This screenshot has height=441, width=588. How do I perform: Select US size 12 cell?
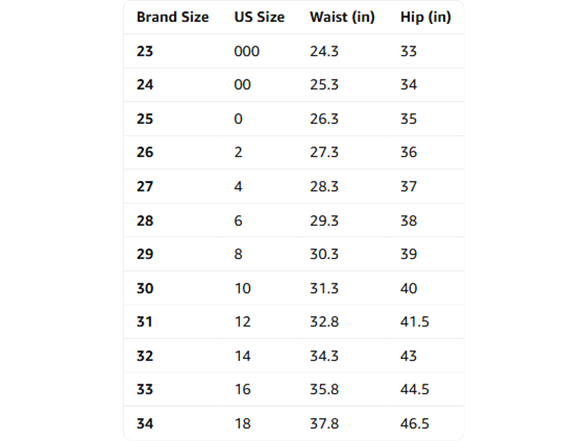[x=243, y=322]
